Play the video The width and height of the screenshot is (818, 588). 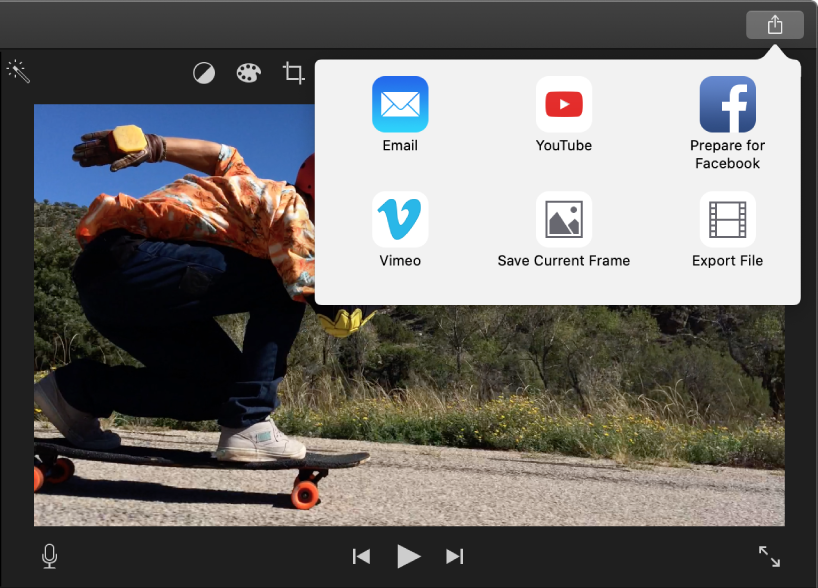pos(408,556)
